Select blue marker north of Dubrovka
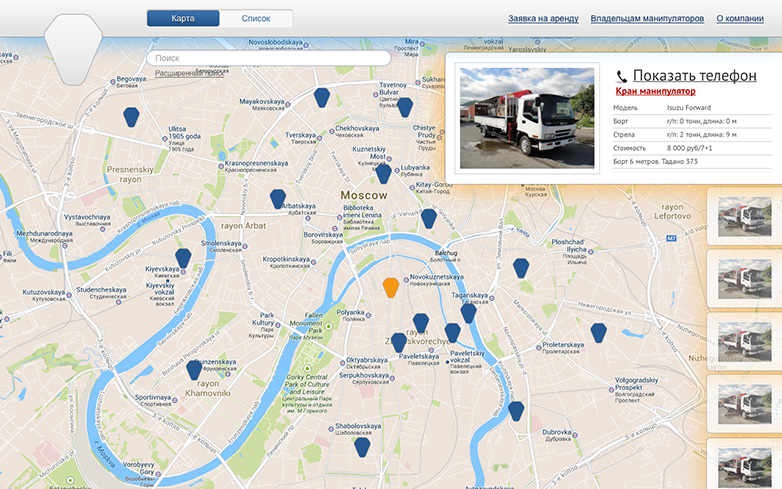This screenshot has width=782, height=489. [516, 411]
